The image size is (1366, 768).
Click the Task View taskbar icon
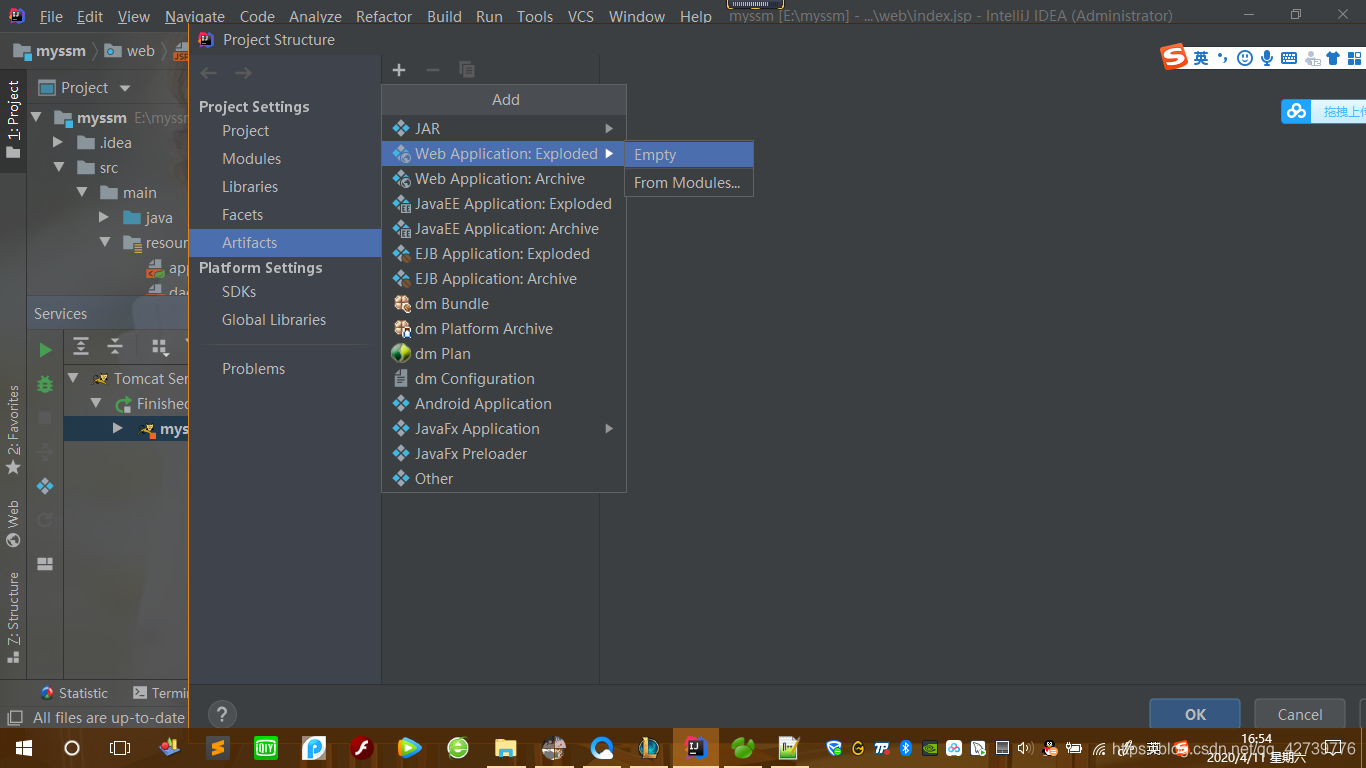(x=120, y=747)
